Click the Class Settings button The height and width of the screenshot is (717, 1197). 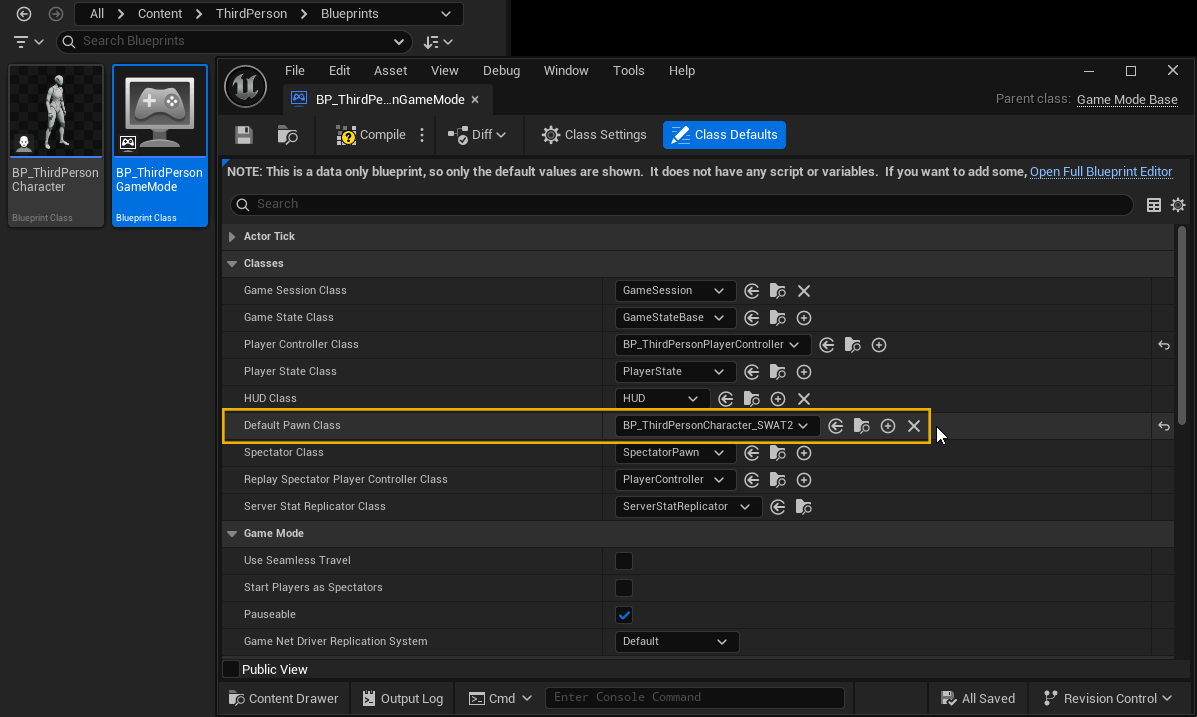click(x=594, y=135)
